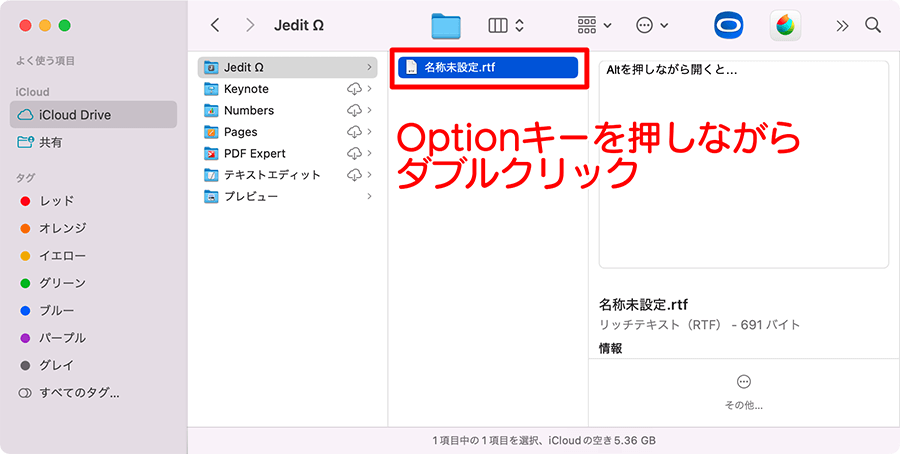The image size is (900, 454).
Task: Select the Pages folder
Action: [x=288, y=132]
